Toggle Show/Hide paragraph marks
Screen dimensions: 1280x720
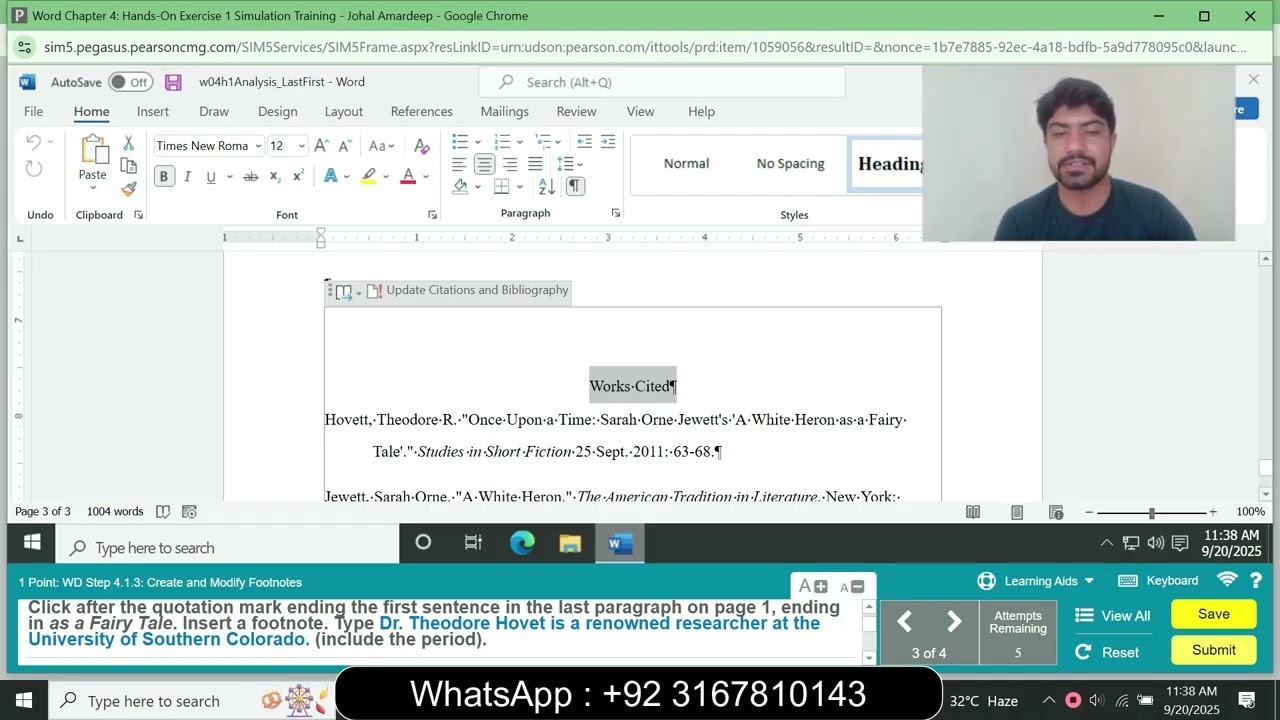(x=574, y=186)
